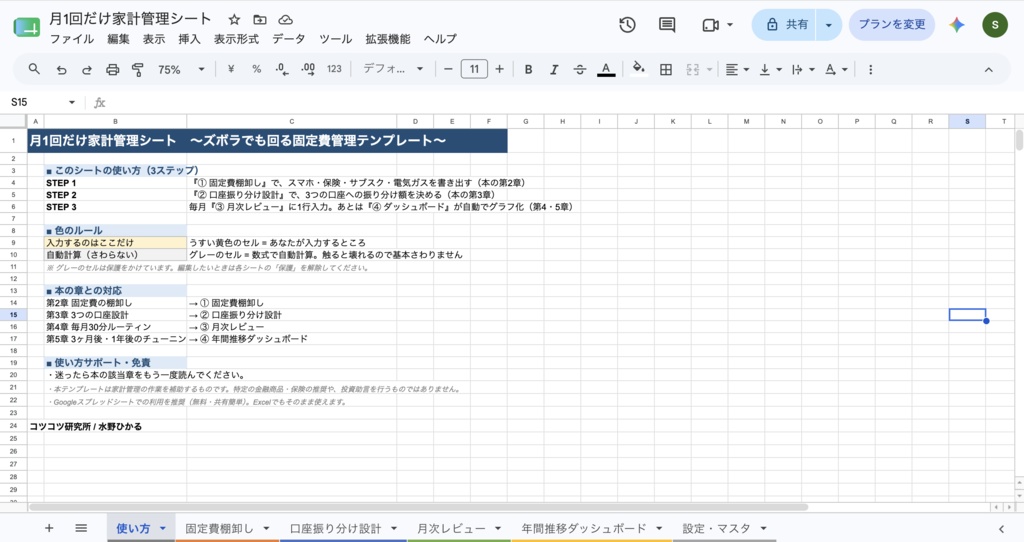The width and height of the screenshot is (1024, 542).
Task: Decrease font size with minus button
Action: [448, 69]
